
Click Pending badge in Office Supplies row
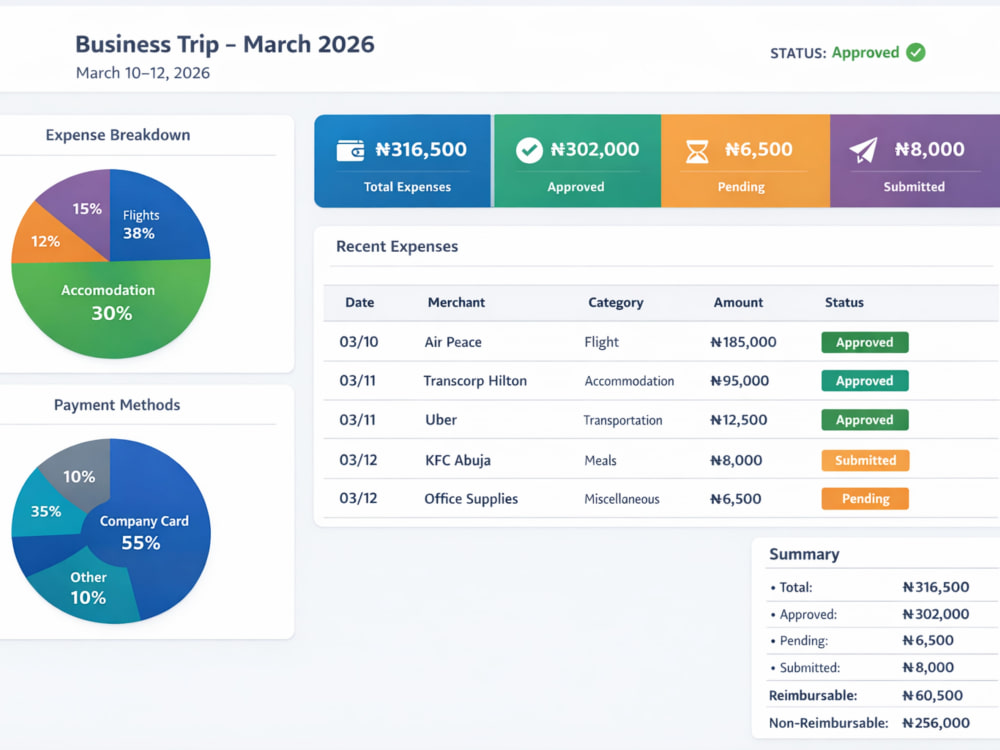coord(865,499)
